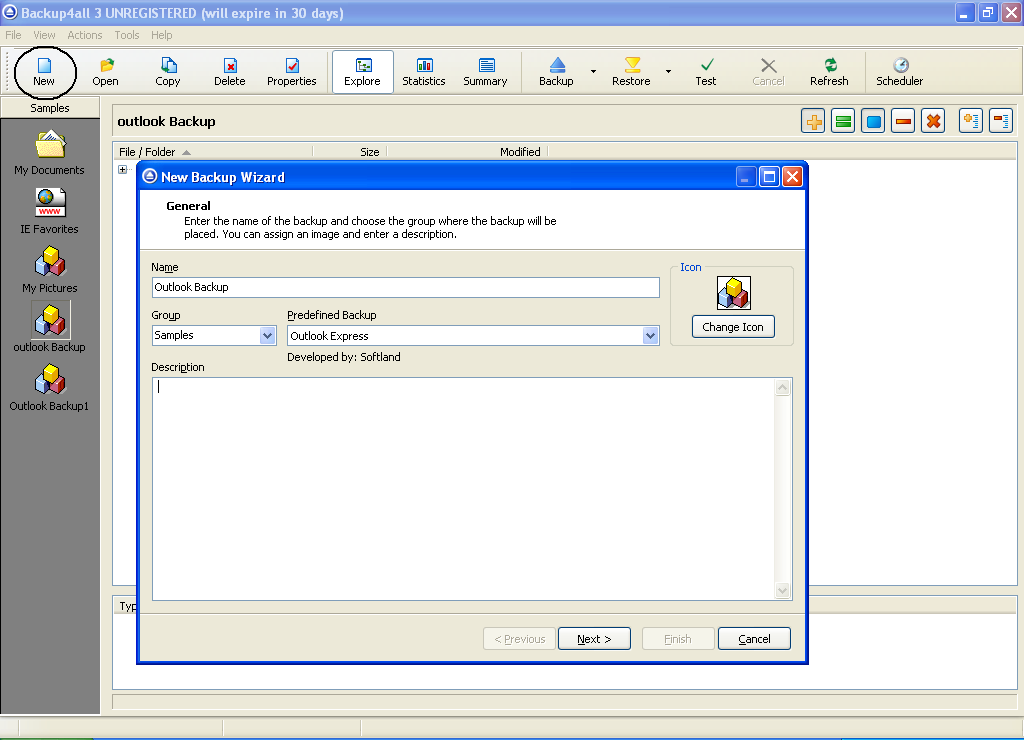Open the Help menu
The height and width of the screenshot is (740, 1024).
162,35
